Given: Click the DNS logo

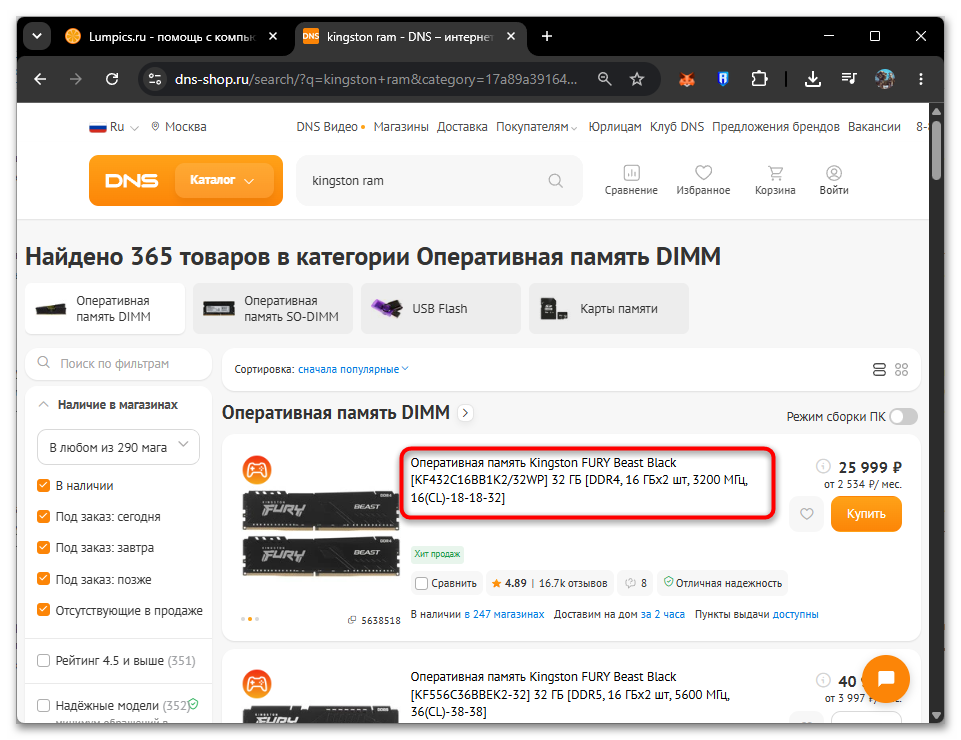Looking at the screenshot, I should (131, 181).
